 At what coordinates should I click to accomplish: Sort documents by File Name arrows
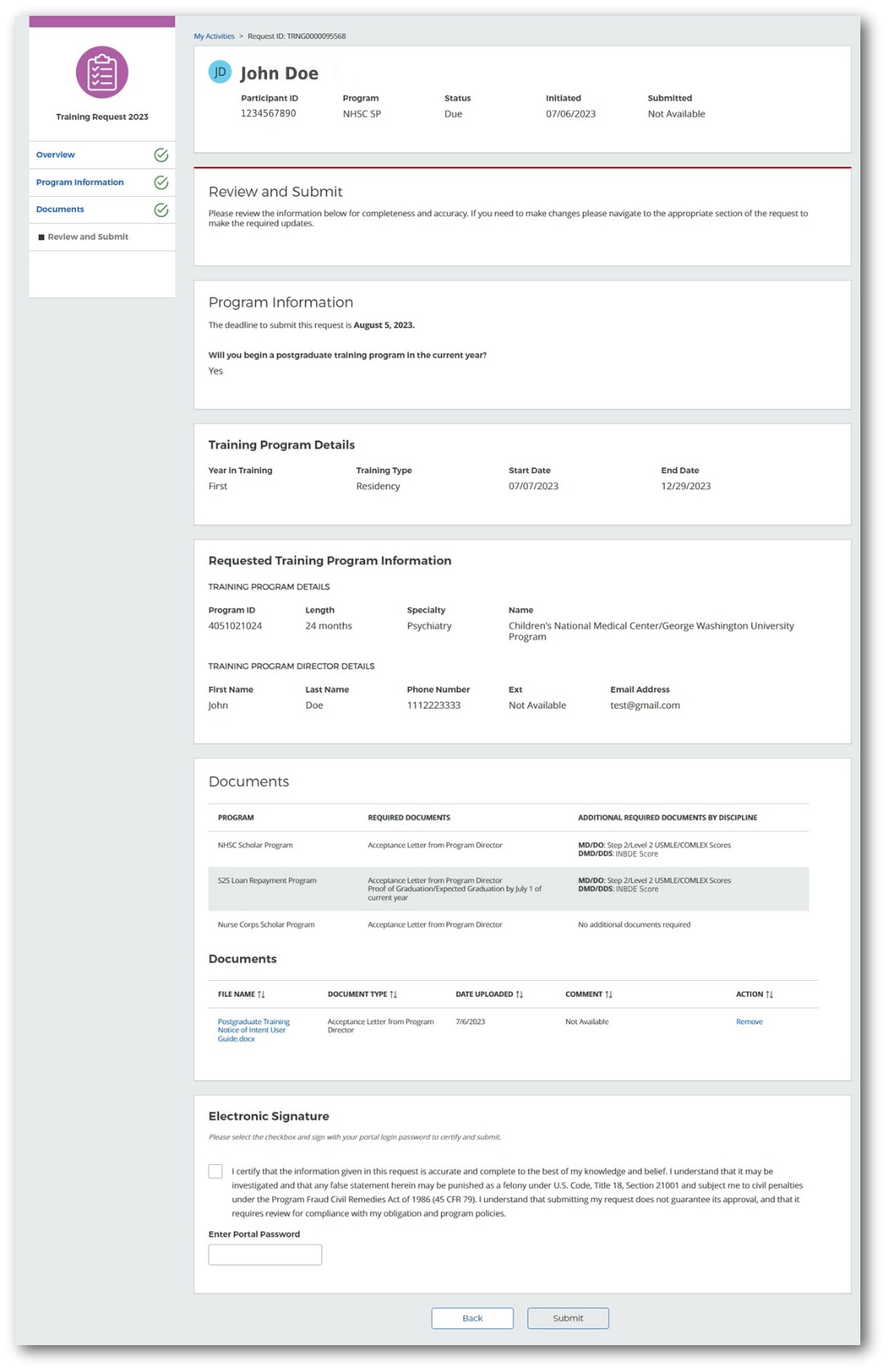[x=262, y=994]
